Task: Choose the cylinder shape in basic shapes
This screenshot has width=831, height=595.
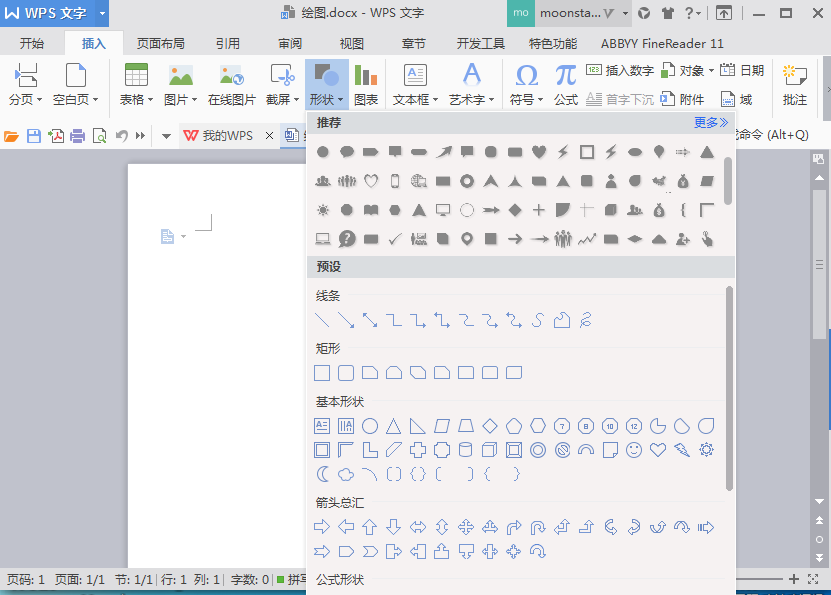Action: tap(465, 450)
